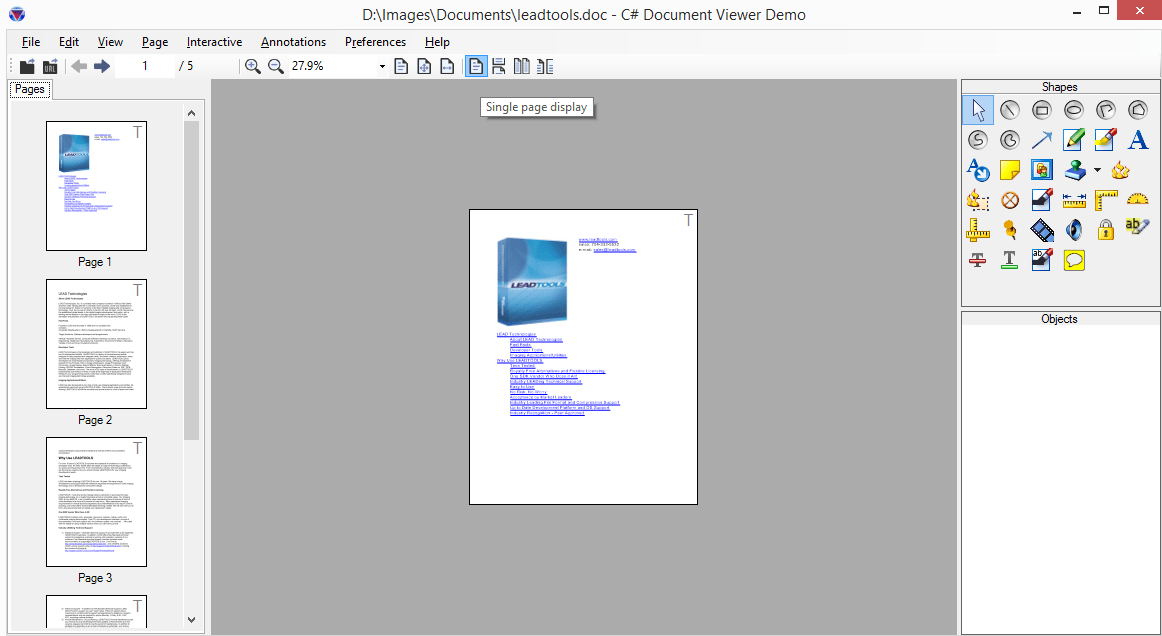Switch to facing pages view
This screenshot has width=1162, height=636.
[x=521, y=66]
